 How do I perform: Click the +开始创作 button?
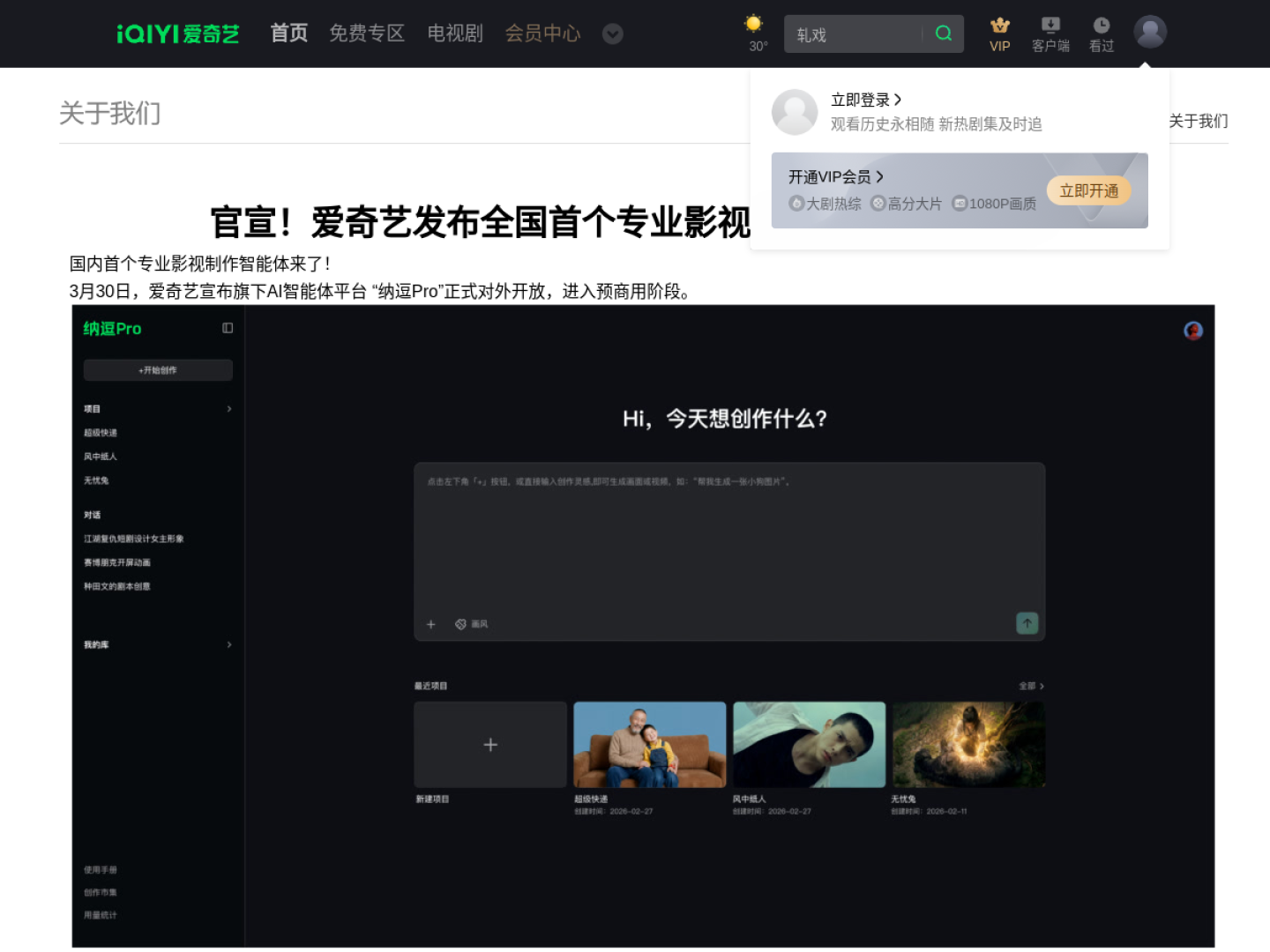(x=158, y=370)
